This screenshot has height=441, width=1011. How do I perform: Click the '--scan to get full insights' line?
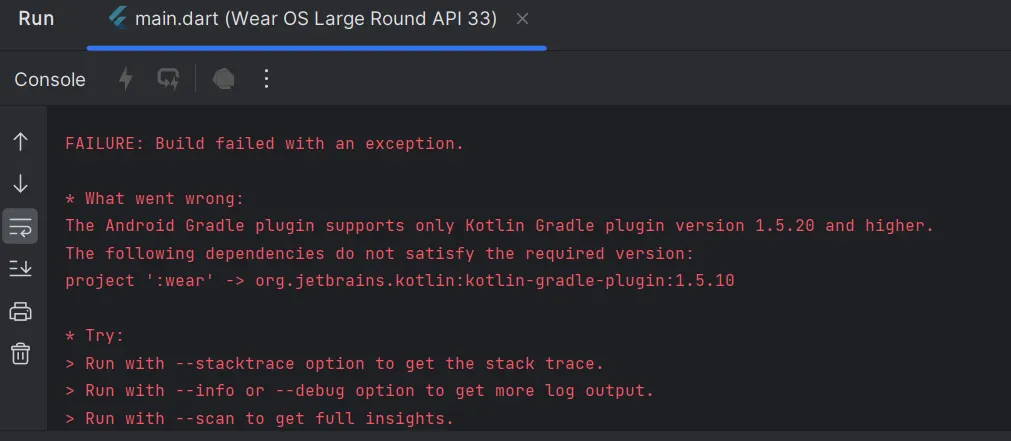[259, 418]
